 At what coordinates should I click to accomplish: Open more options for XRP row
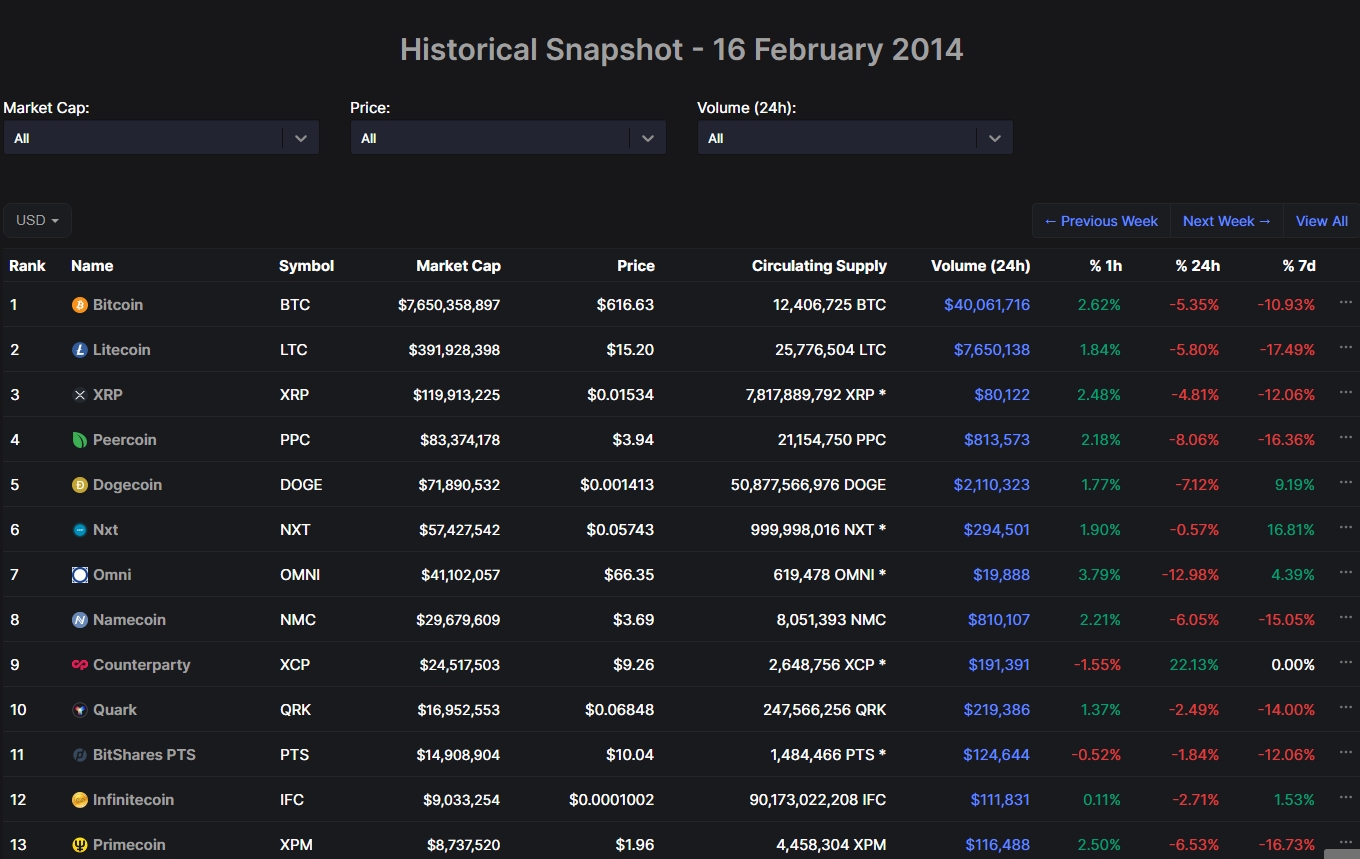pos(1345,392)
